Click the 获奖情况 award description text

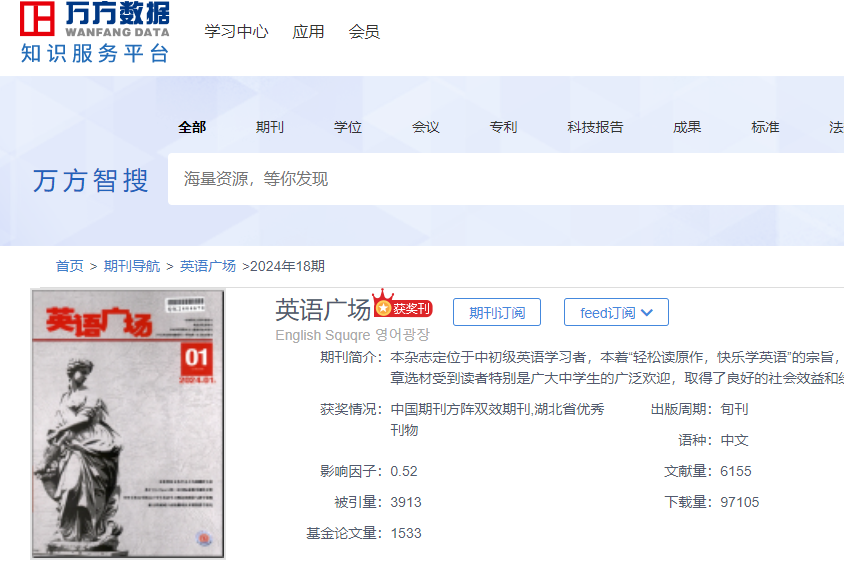pos(497,419)
